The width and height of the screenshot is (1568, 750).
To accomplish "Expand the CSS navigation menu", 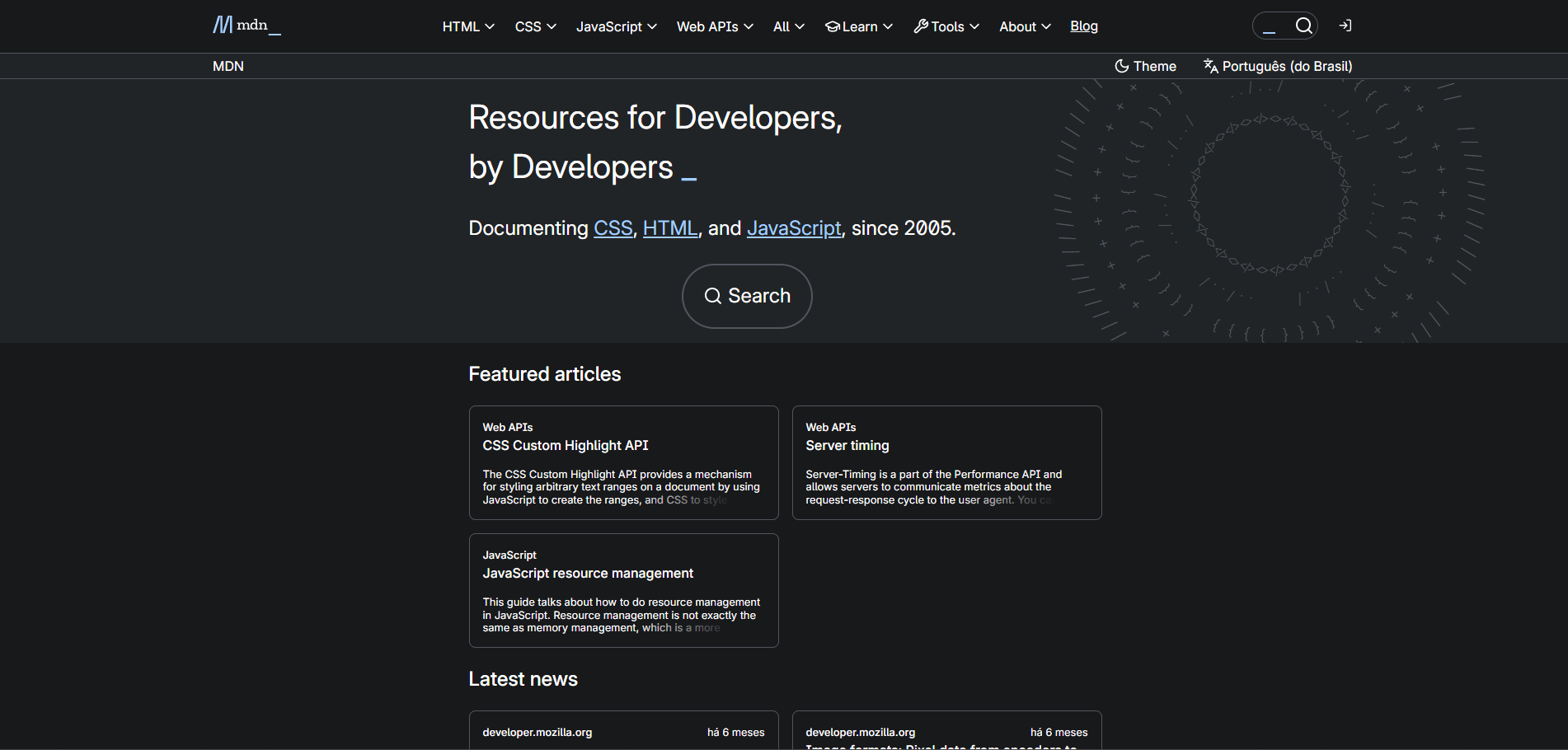I will (536, 26).
